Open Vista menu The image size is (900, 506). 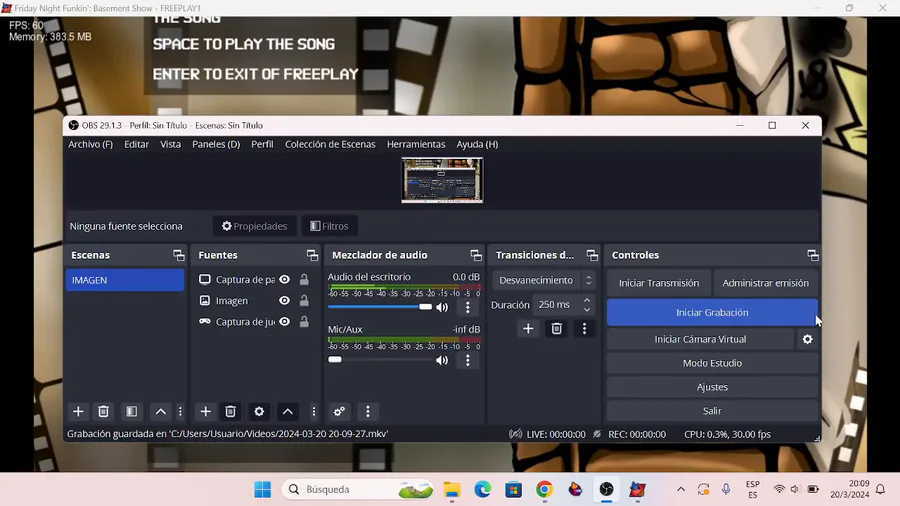point(170,145)
